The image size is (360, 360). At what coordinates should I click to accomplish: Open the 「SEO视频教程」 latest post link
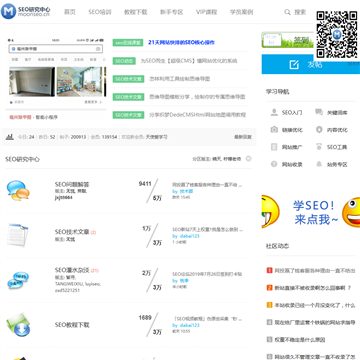tap(207, 319)
